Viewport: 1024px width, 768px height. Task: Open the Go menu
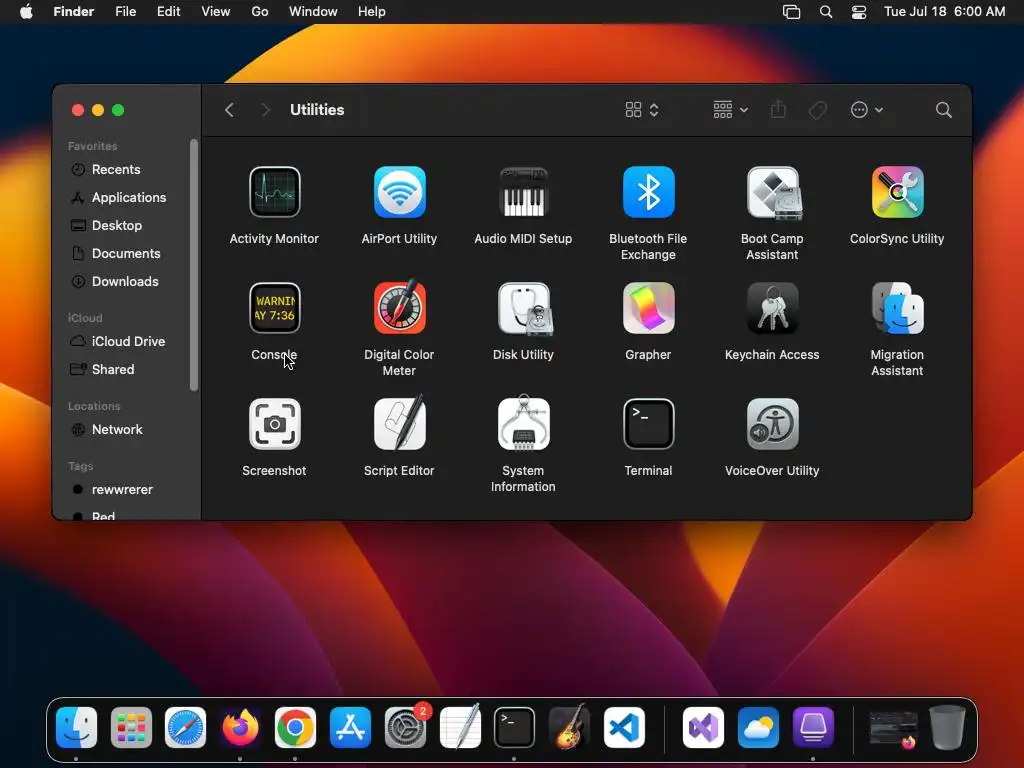coord(260,12)
